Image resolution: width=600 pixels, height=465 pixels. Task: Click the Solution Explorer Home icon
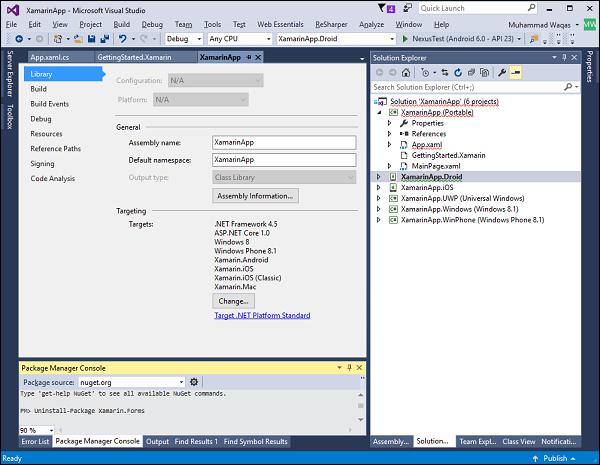[x=406, y=72]
